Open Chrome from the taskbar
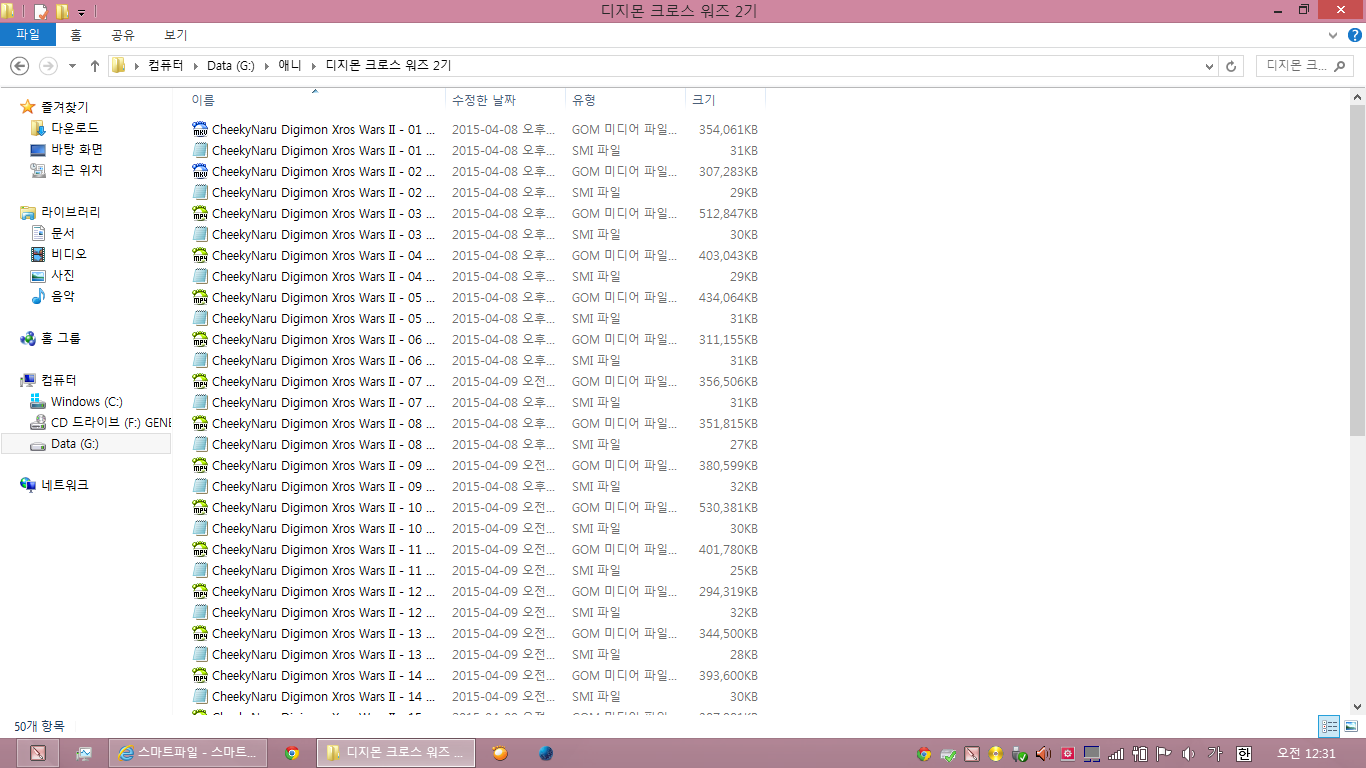The height and width of the screenshot is (768, 1366). tap(292, 753)
